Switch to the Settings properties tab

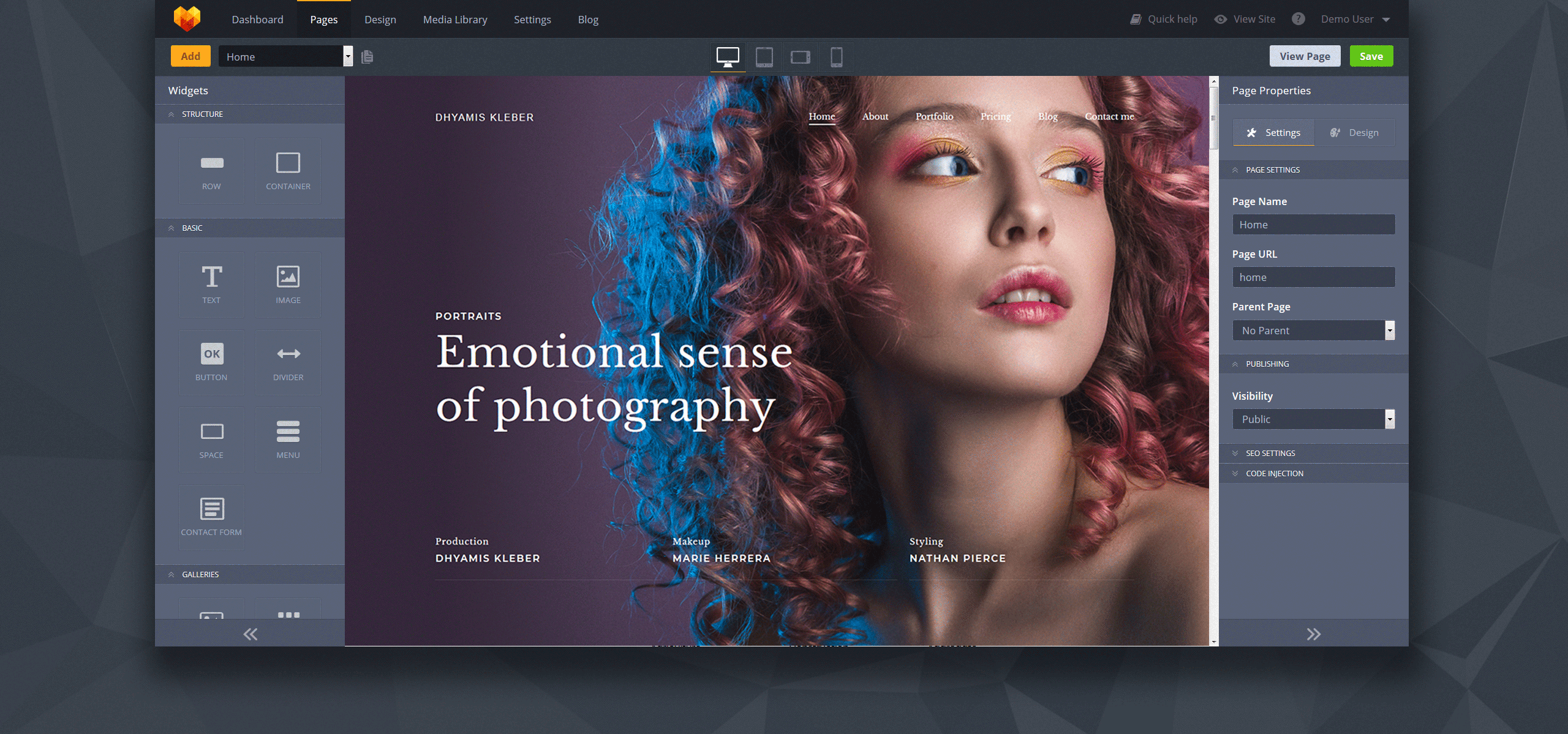pyautogui.click(x=1273, y=133)
